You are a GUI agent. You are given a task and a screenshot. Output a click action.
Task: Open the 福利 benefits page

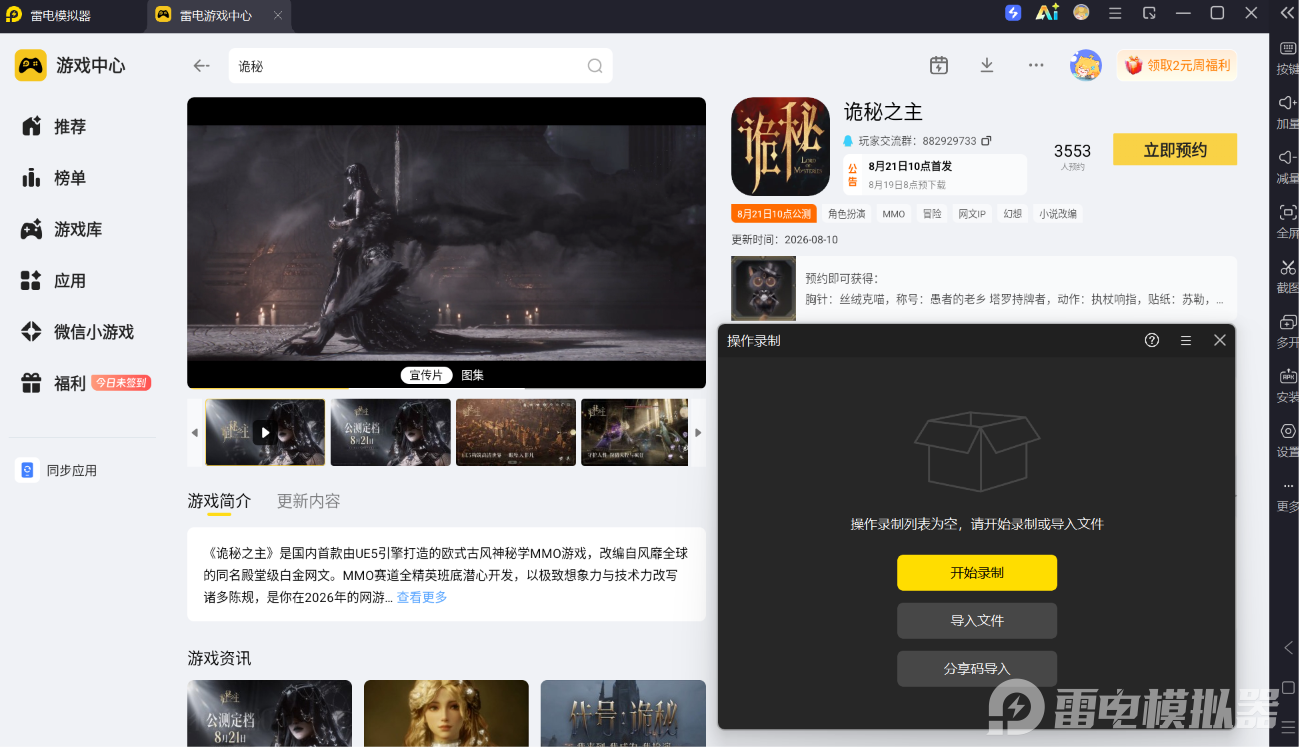85,383
